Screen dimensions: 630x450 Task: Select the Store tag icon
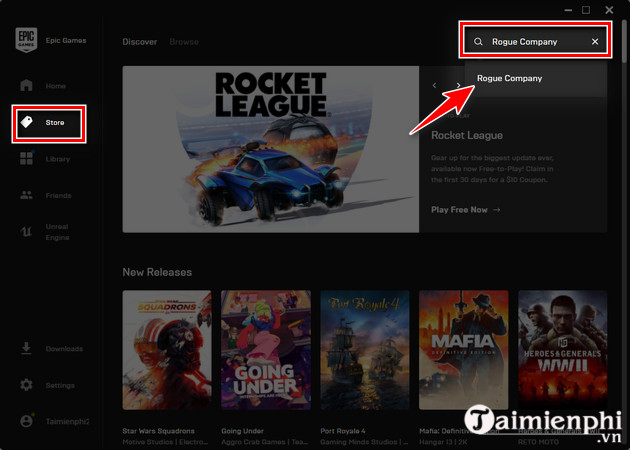[x=27, y=122]
